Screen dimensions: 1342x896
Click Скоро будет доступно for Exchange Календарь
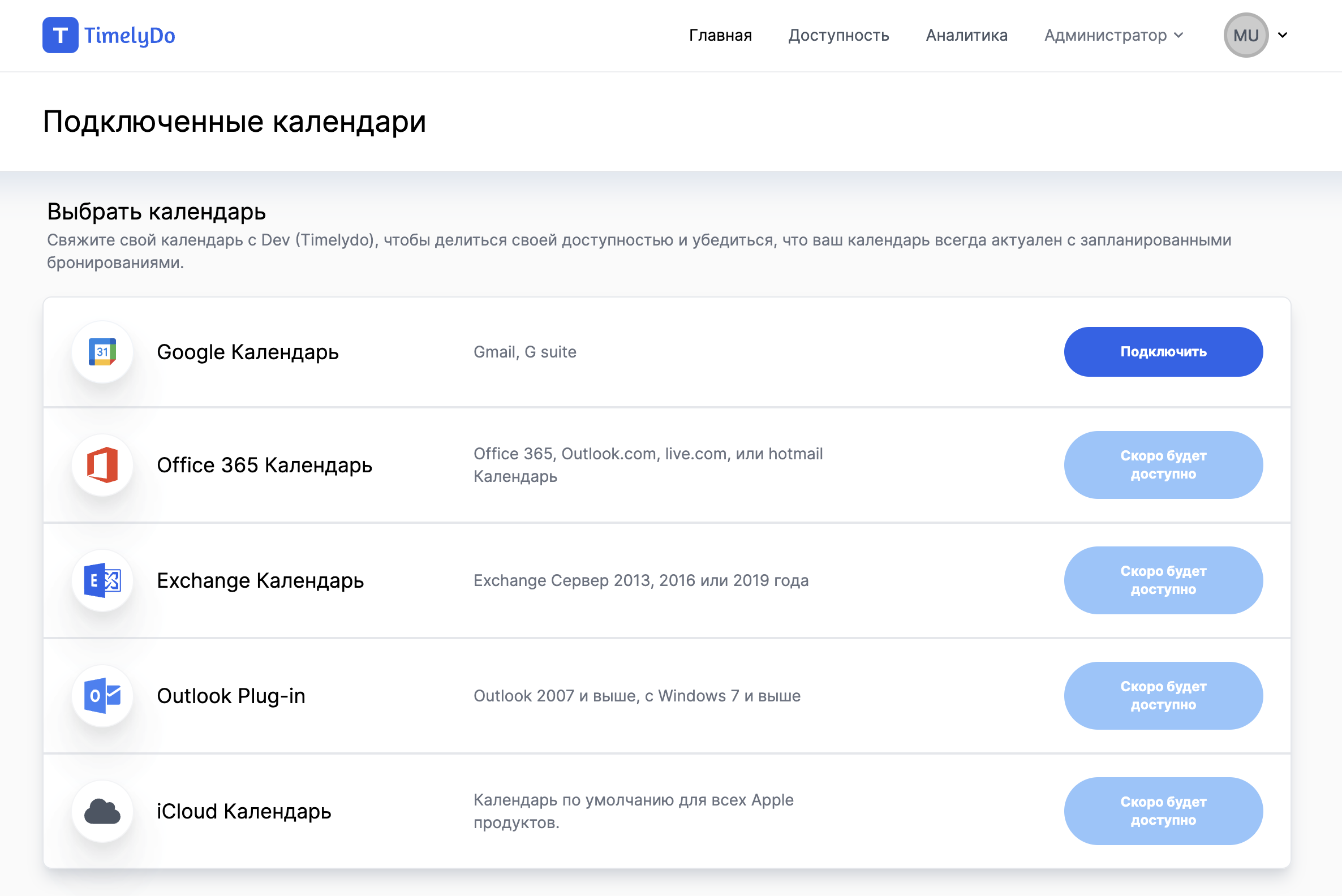tap(1163, 580)
